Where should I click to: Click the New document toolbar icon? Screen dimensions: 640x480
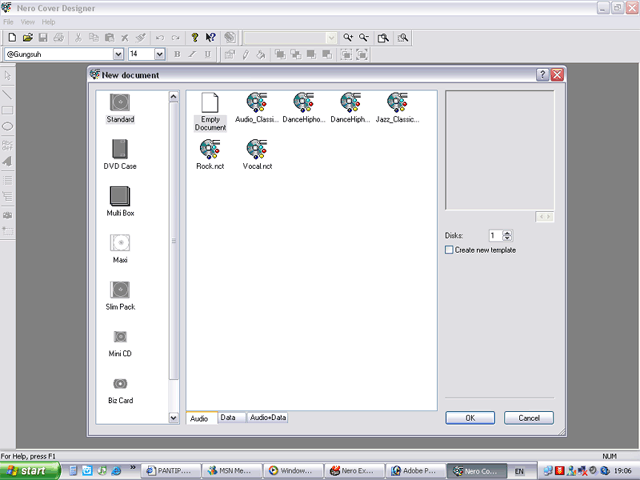point(12,38)
